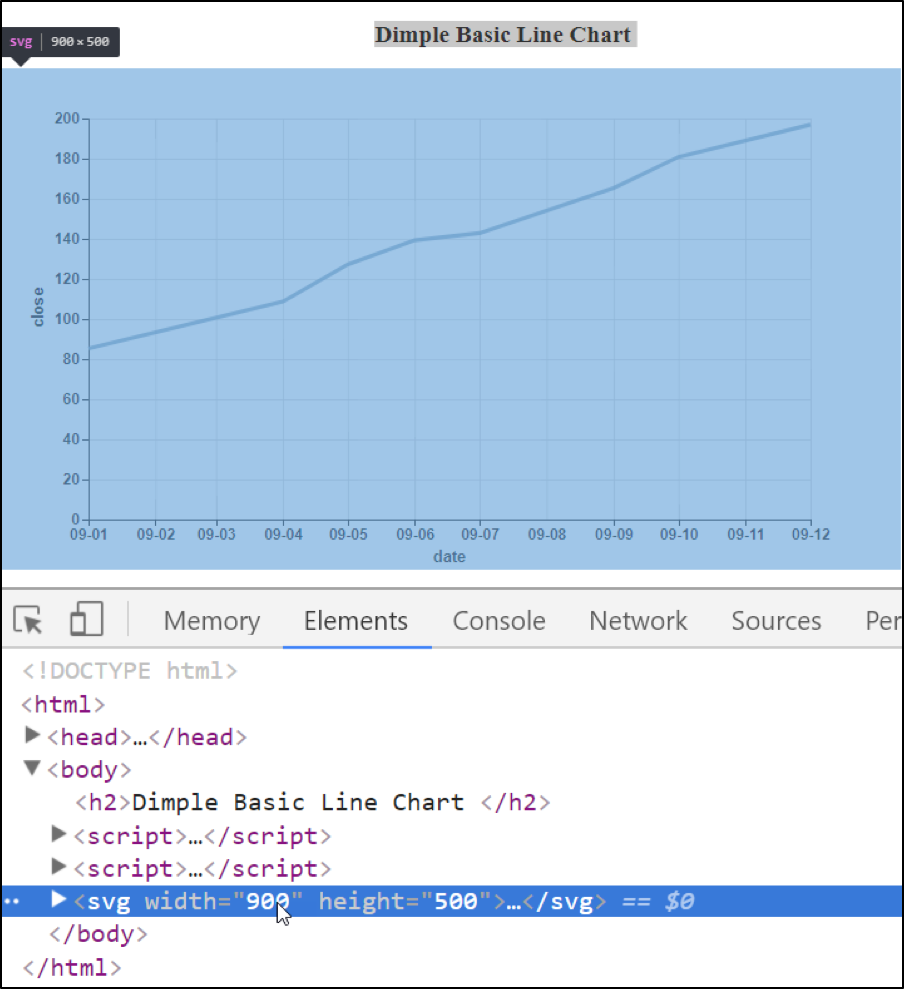Toggle the device toolbar icon

(x=86, y=618)
